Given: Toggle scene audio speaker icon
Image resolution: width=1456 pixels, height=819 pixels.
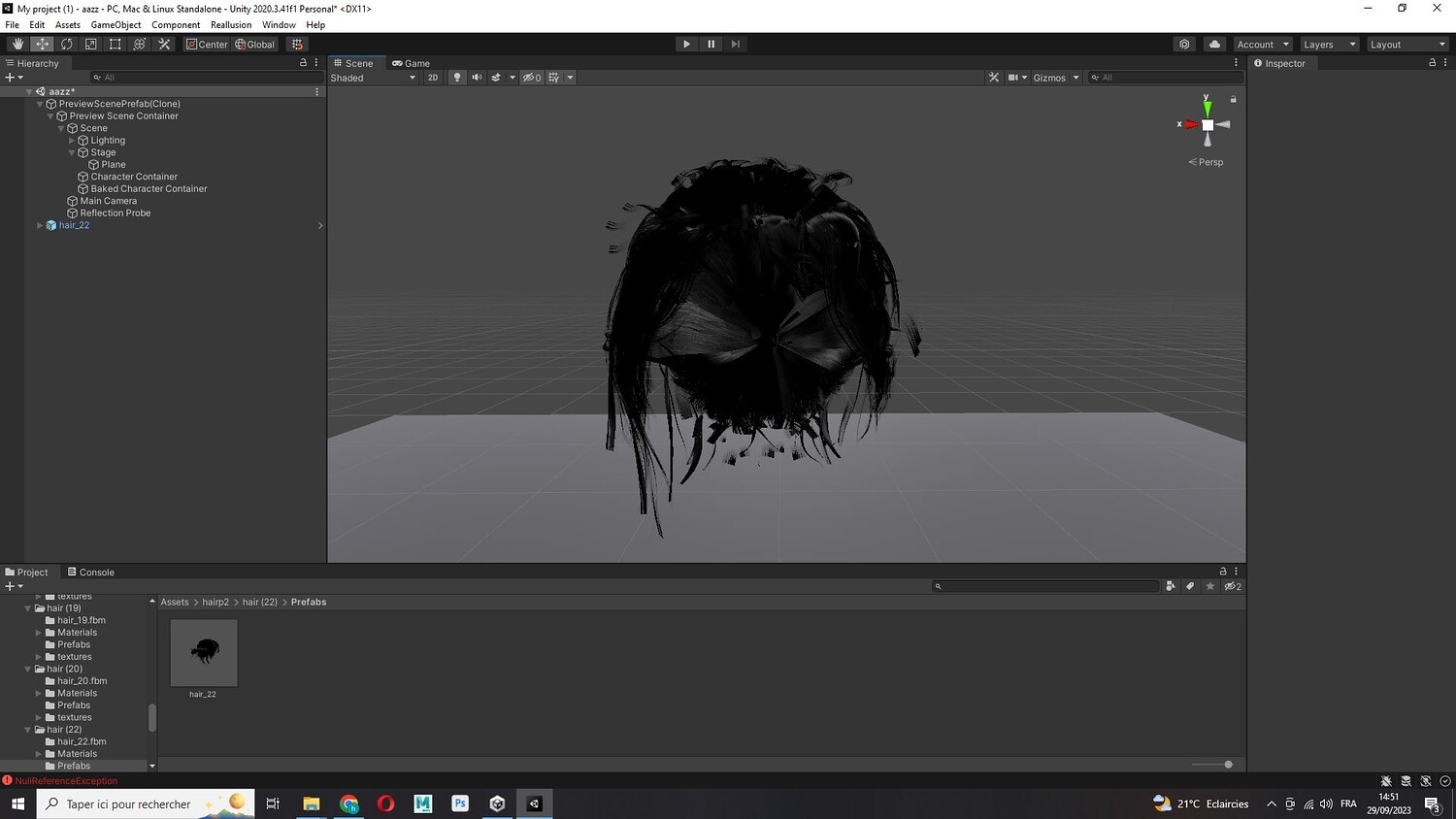Looking at the screenshot, I should point(477,78).
